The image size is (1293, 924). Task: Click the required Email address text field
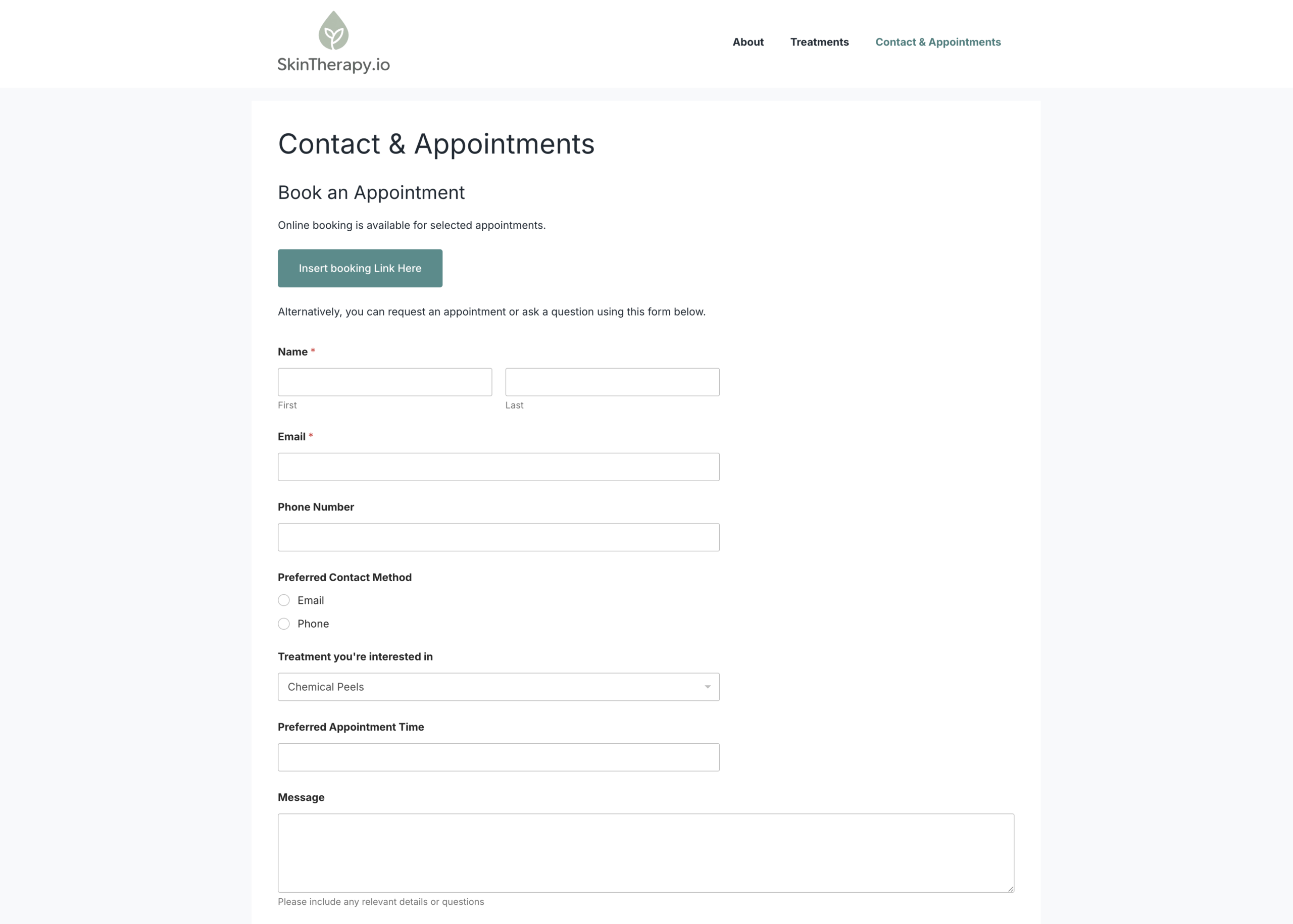pos(499,467)
